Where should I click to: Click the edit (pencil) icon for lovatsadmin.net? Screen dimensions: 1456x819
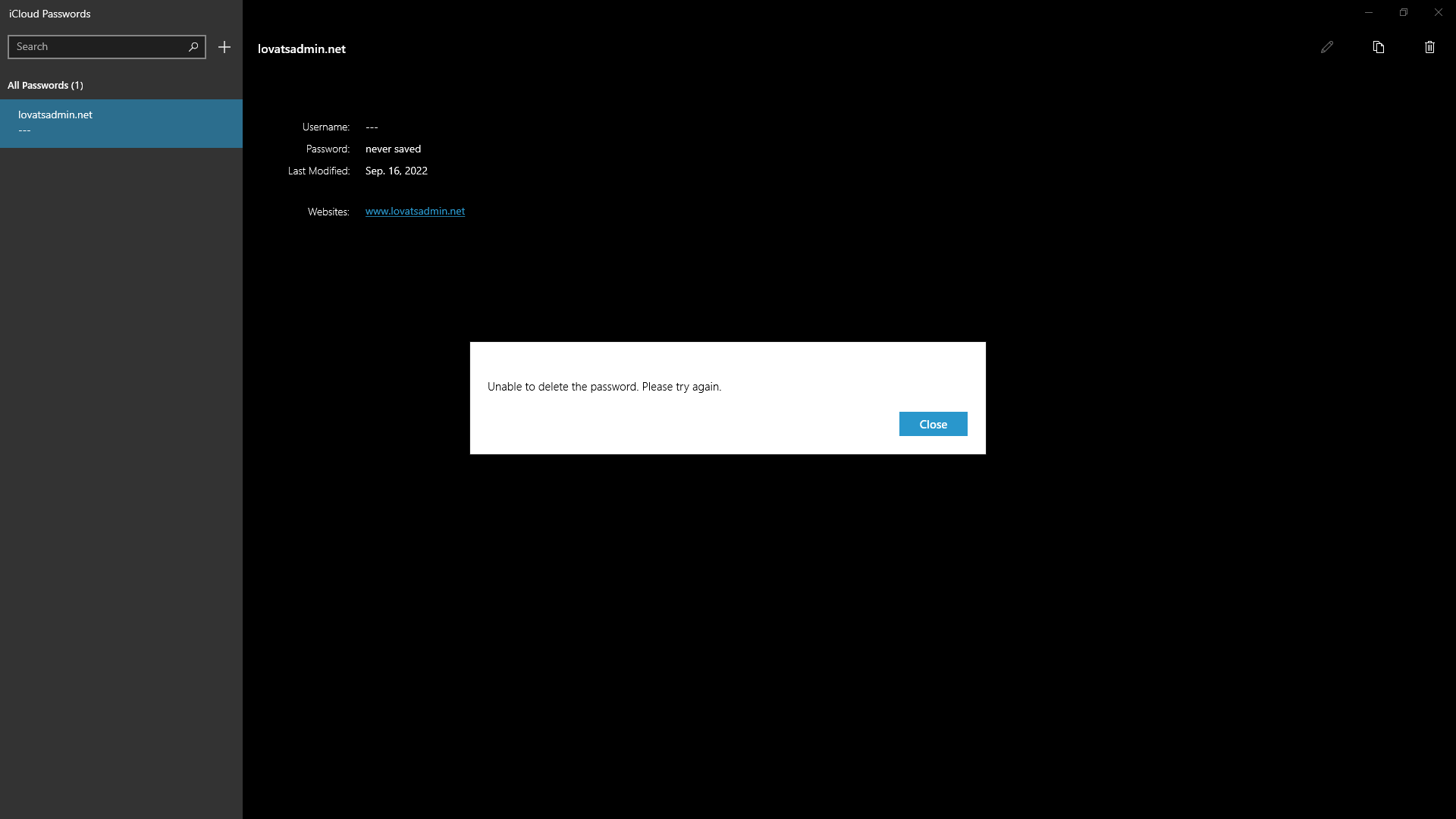(x=1327, y=47)
